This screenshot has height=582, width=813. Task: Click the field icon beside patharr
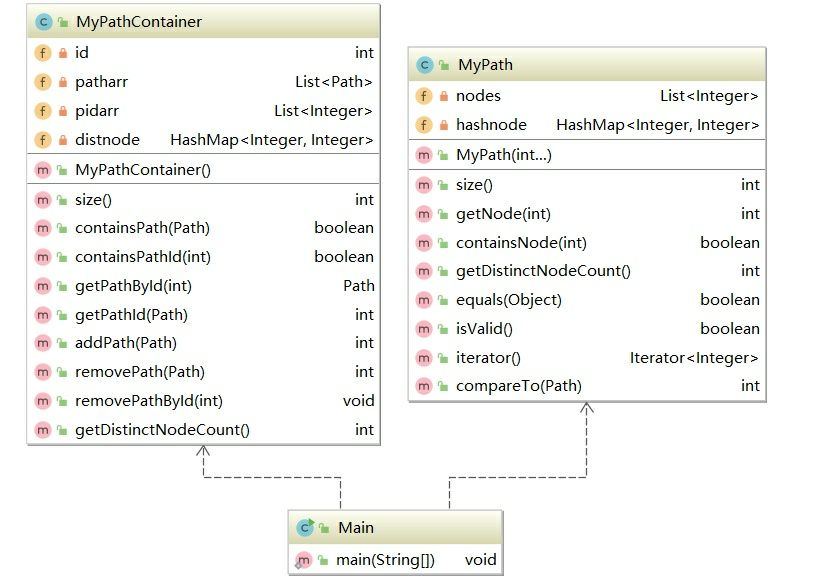[43, 81]
